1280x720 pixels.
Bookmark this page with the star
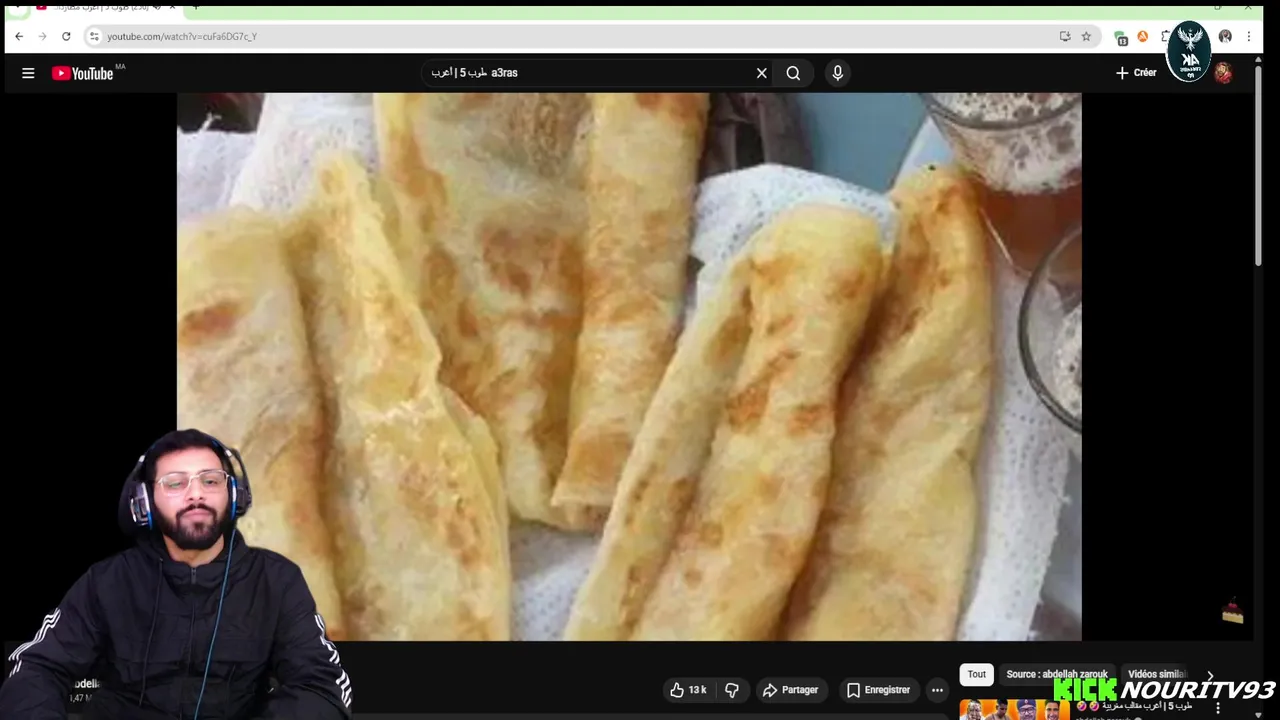pos(1086,36)
